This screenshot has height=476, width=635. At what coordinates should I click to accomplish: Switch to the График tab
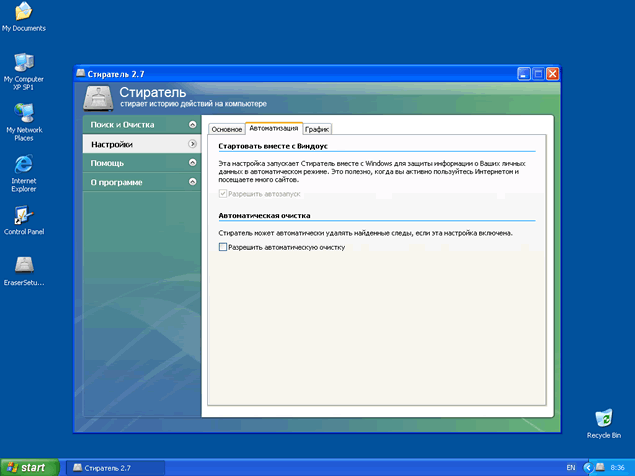coord(317,129)
